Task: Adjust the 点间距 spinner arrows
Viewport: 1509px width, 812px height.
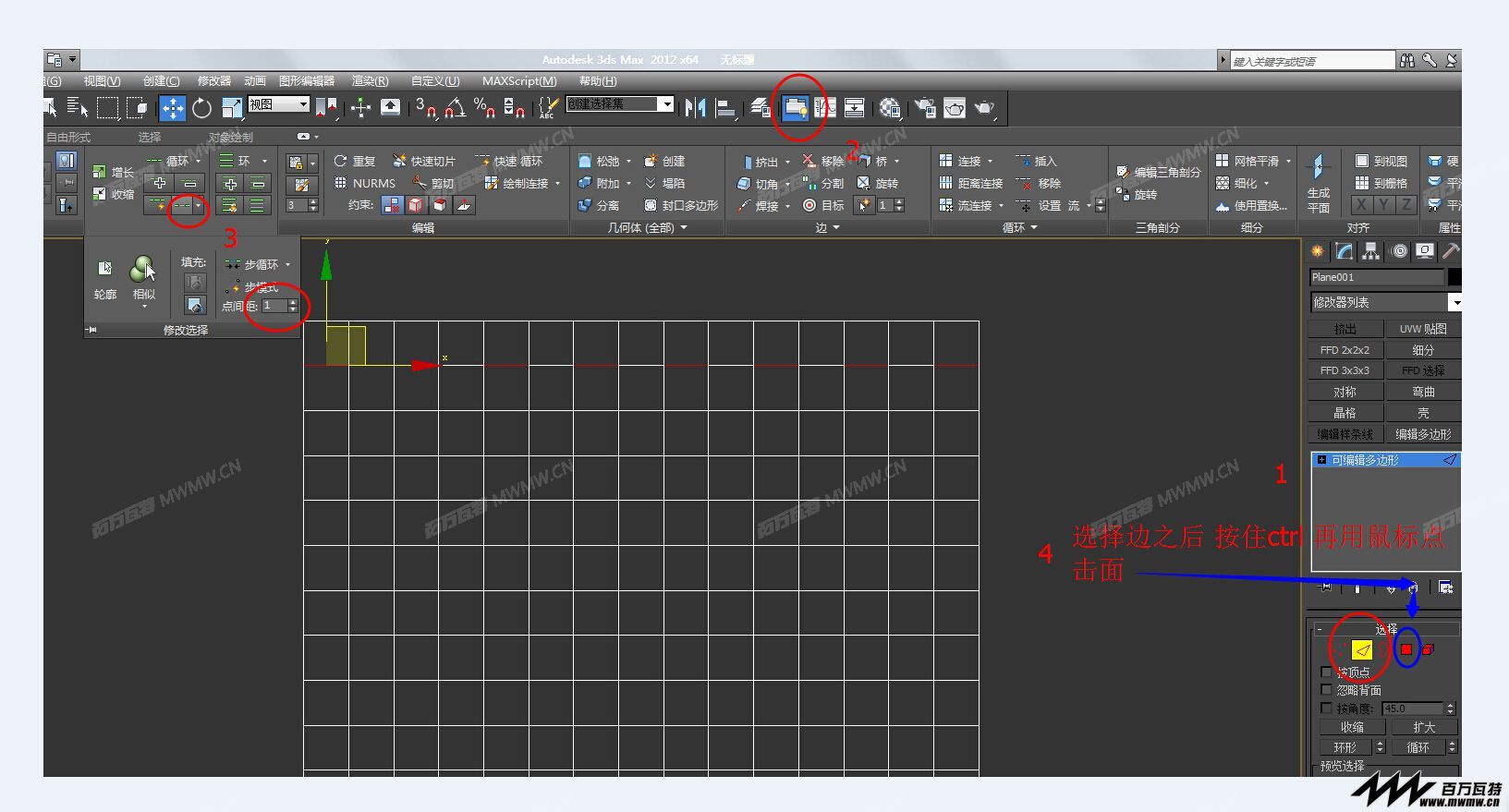Action: [293, 306]
